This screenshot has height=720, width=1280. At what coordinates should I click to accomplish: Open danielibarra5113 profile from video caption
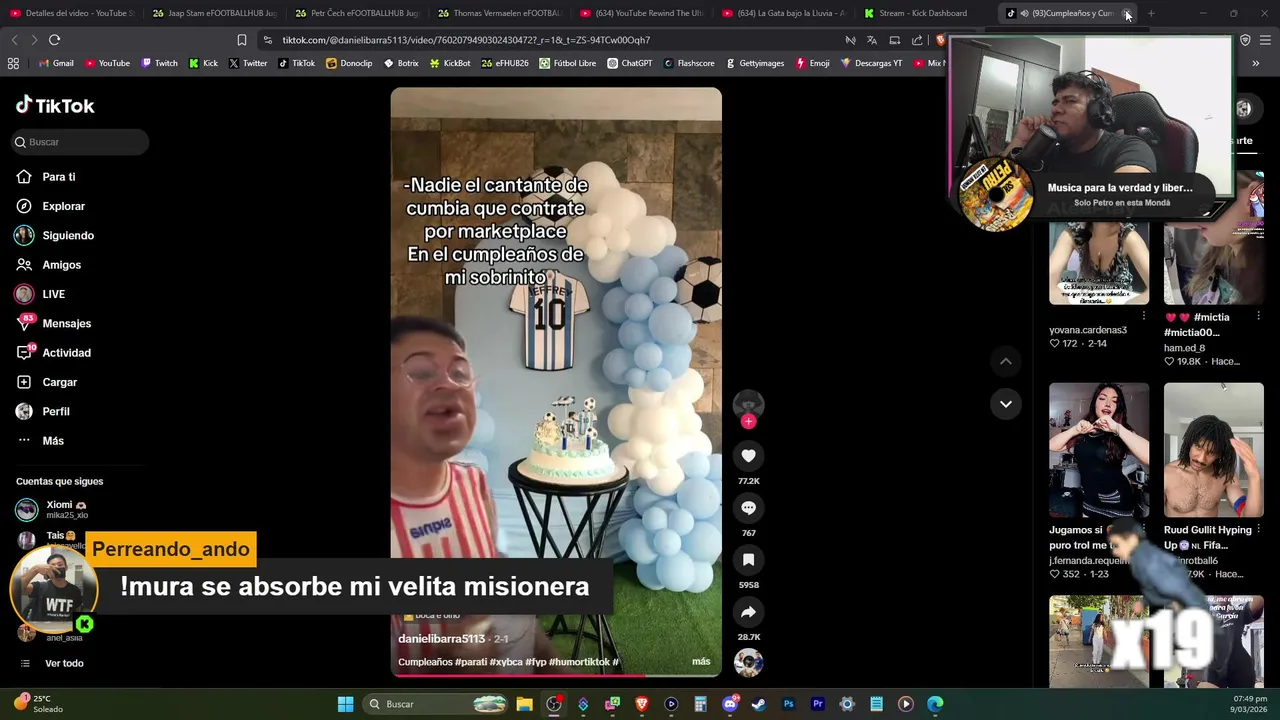point(441,638)
